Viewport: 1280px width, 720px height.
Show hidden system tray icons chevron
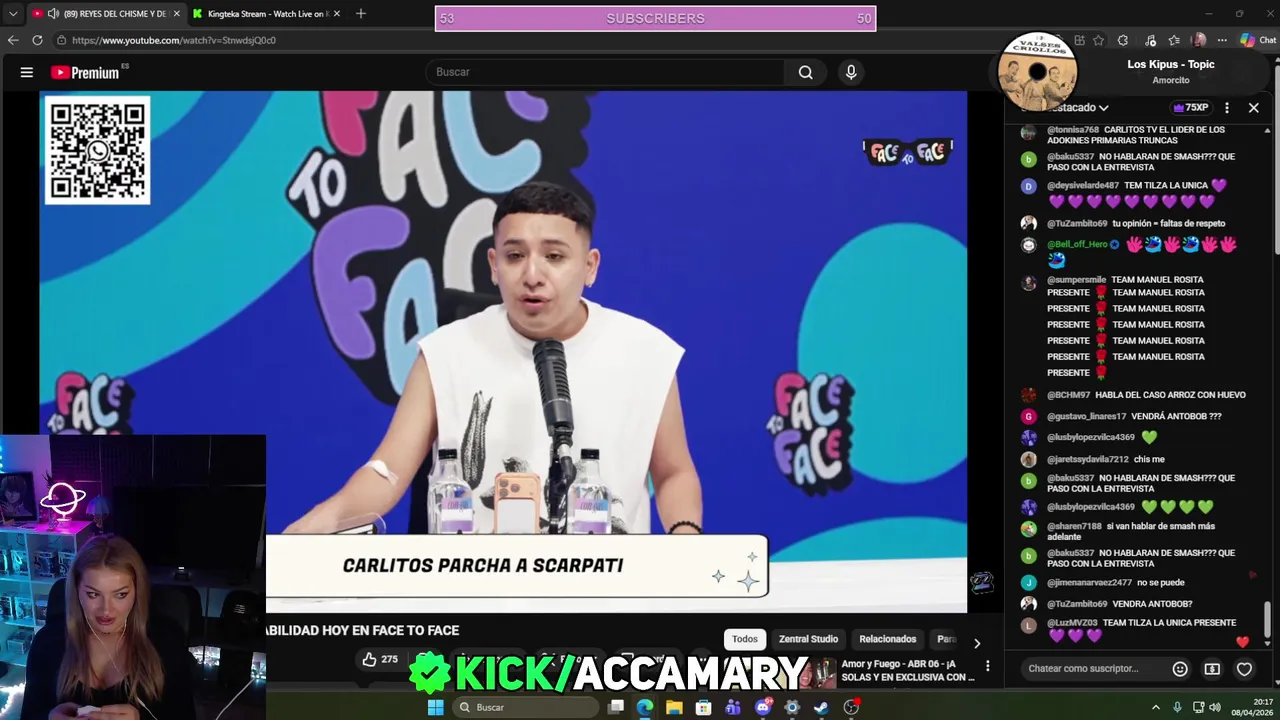pyautogui.click(x=1156, y=707)
